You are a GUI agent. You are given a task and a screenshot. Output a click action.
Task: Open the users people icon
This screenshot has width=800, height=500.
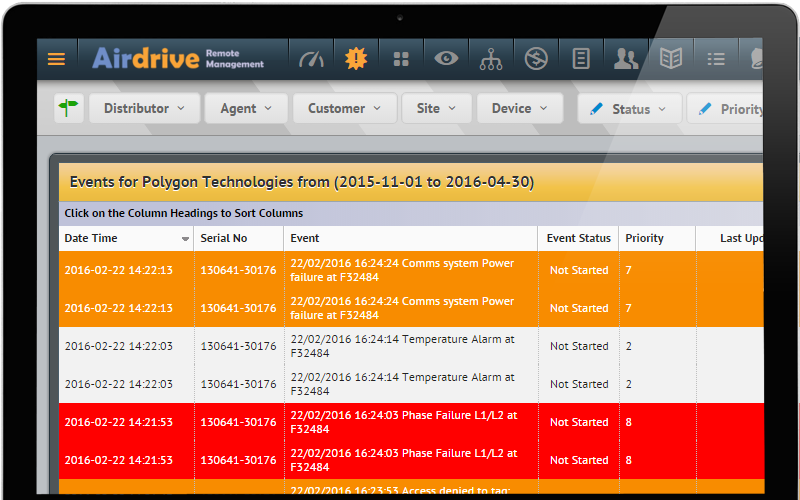[626, 59]
